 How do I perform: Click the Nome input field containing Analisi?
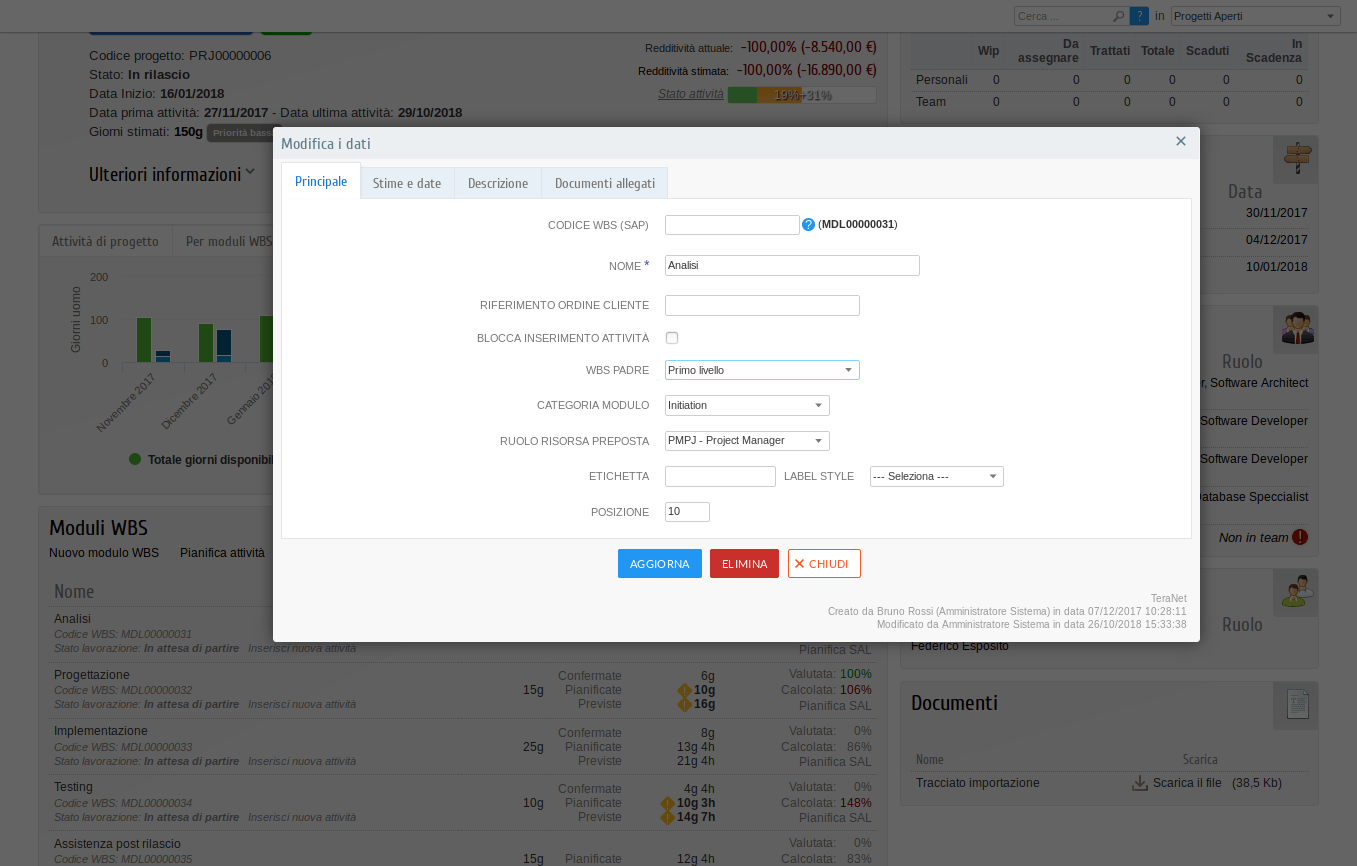(792, 265)
